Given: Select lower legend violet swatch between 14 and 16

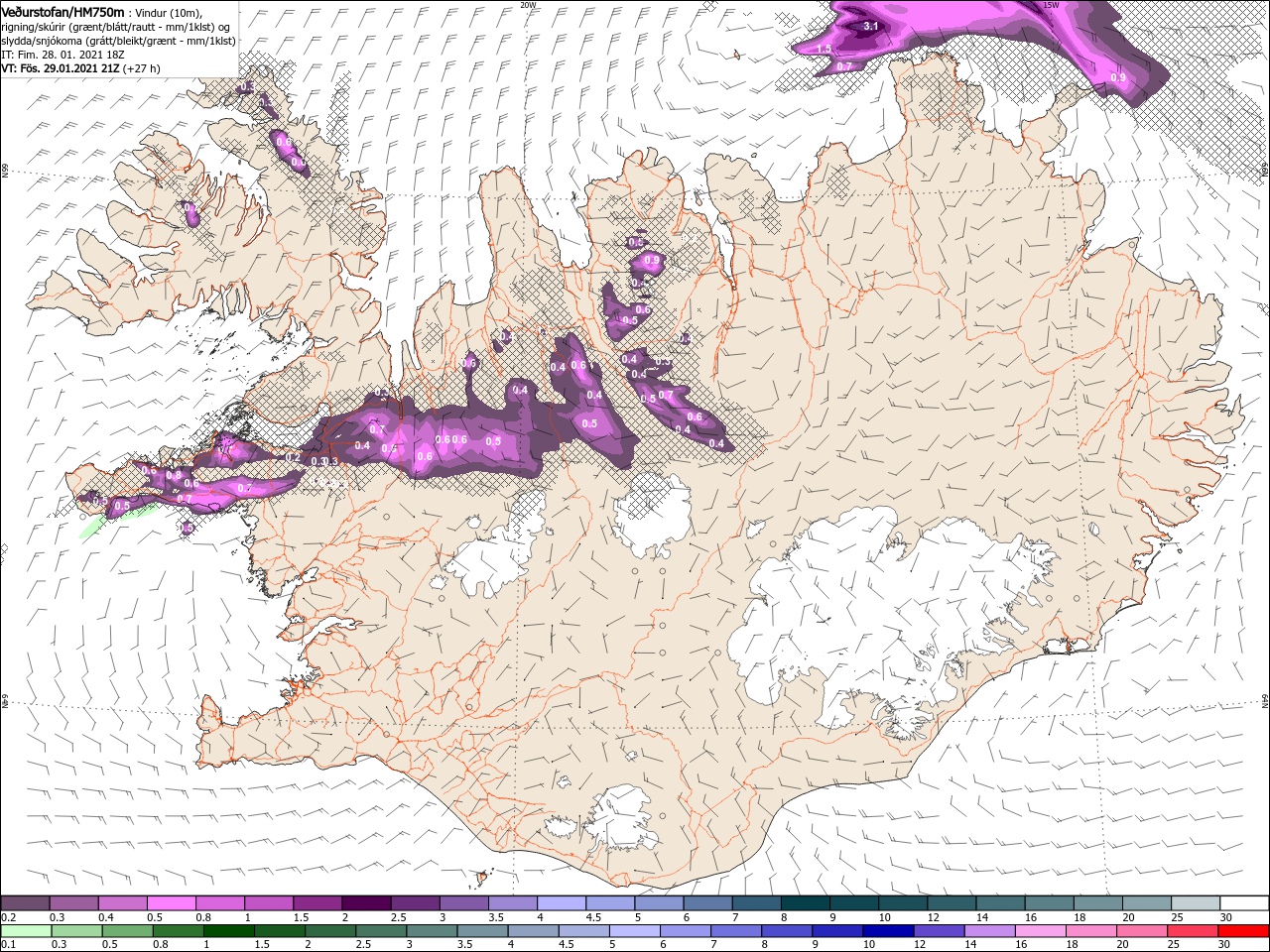Looking at the screenshot, I should point(989,931).
